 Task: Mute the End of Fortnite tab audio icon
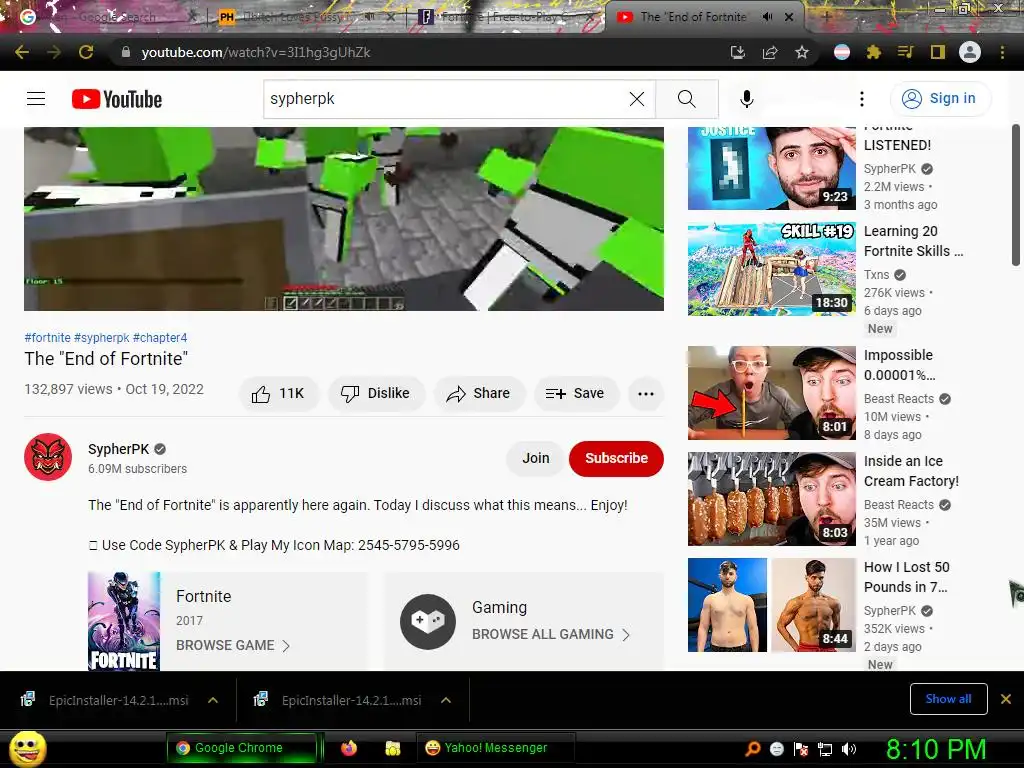pyautogui.click(x=767, y=17)
